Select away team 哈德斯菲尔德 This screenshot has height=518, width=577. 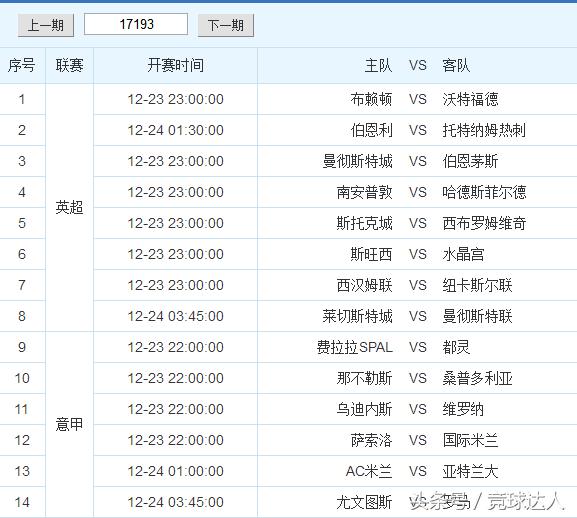point(484,192)
